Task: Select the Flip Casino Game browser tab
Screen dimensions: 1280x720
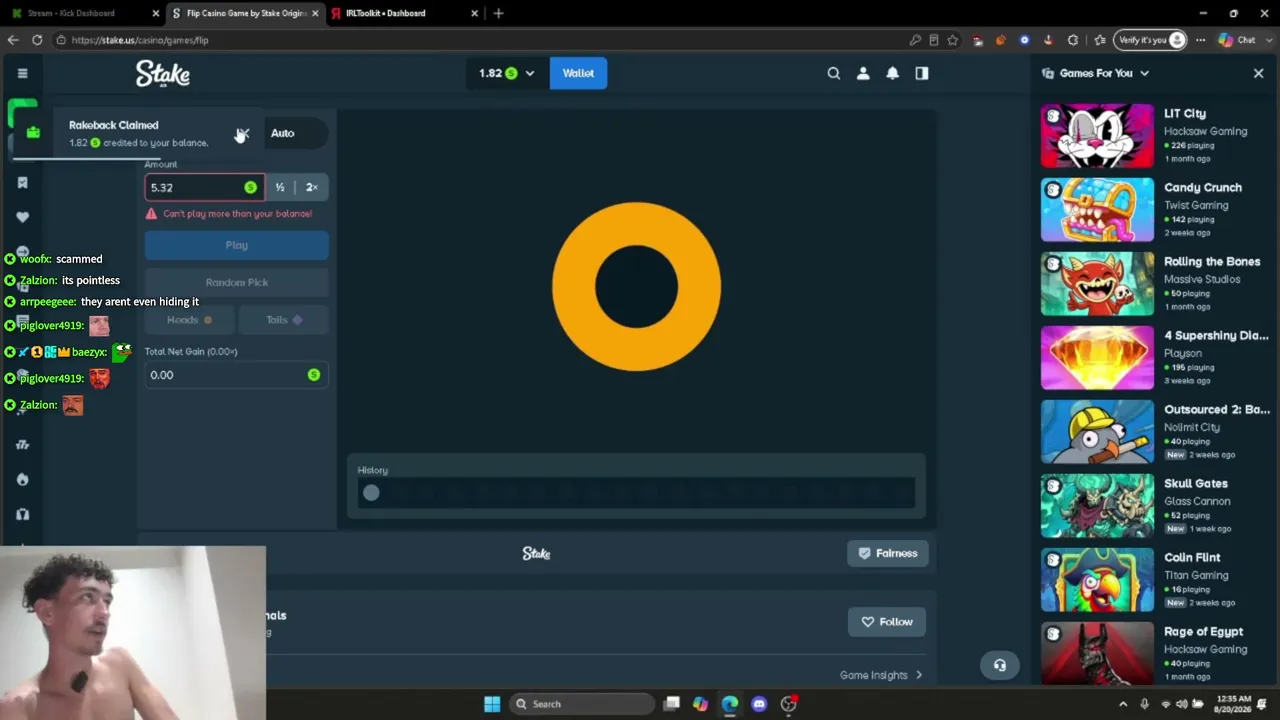Action: pyautogui.click(x=245, y=13)
